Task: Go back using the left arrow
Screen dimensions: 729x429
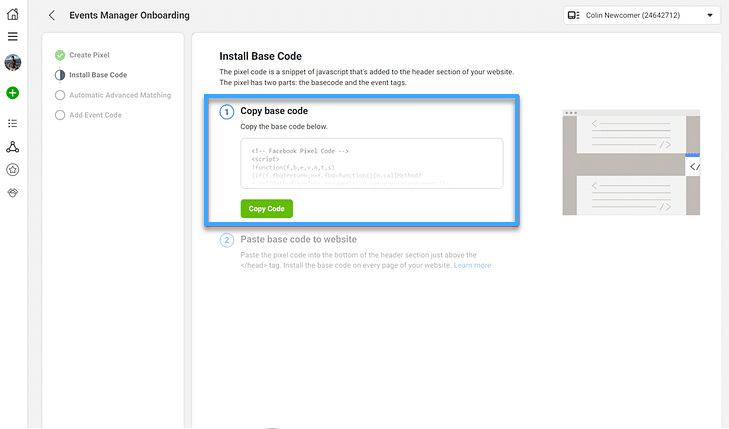Action: (52, 15)
